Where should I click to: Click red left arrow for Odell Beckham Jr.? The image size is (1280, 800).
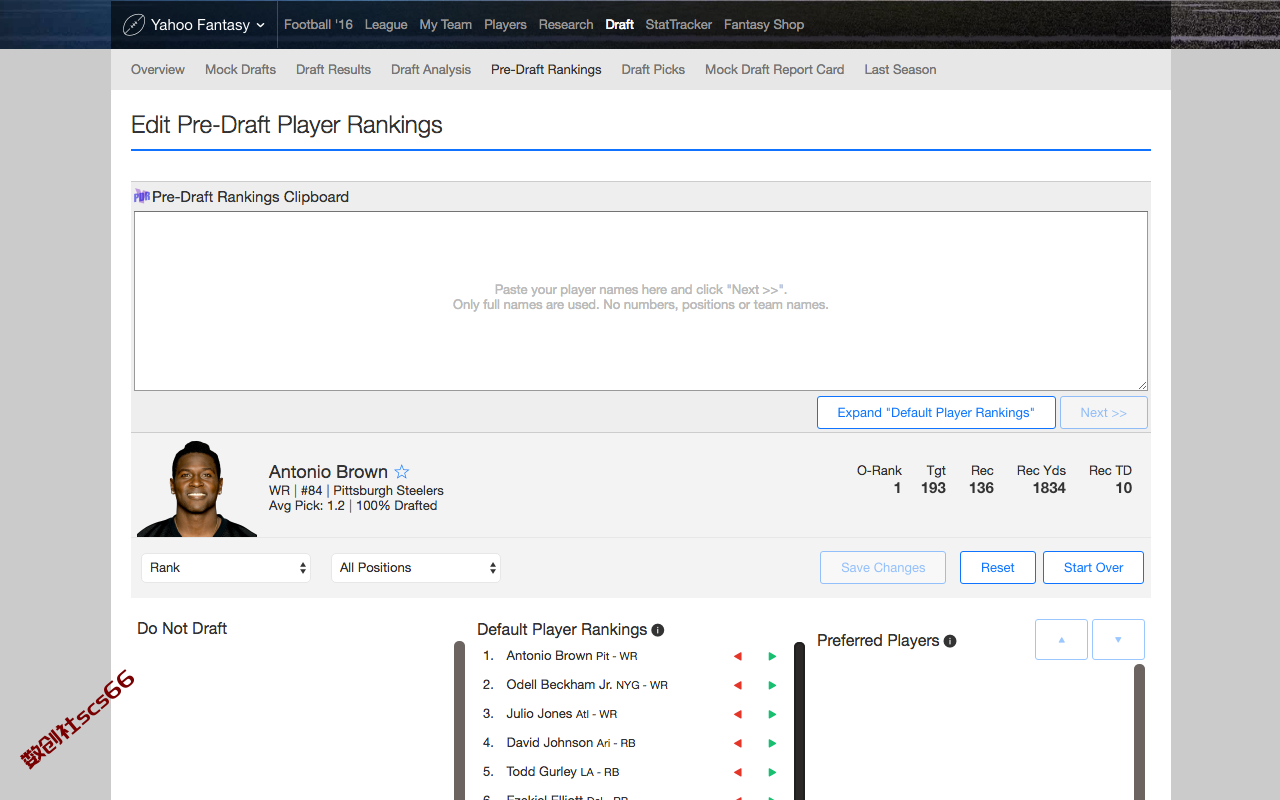[x=738, y=685]
